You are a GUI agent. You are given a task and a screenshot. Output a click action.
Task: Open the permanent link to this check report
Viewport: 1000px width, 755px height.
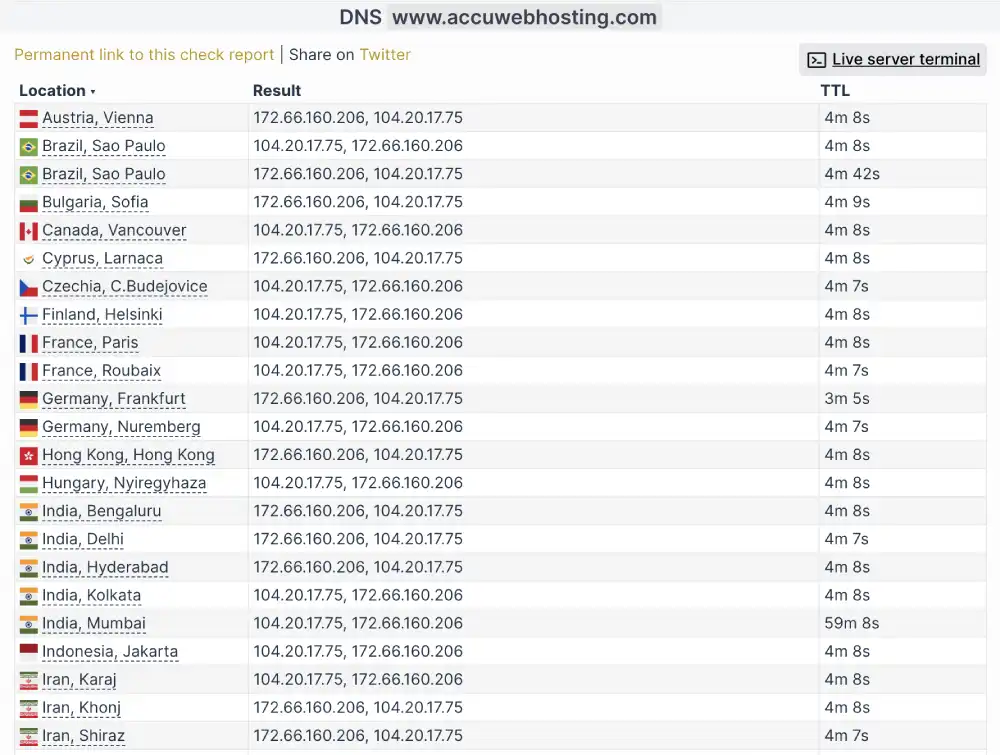(143, 55)
